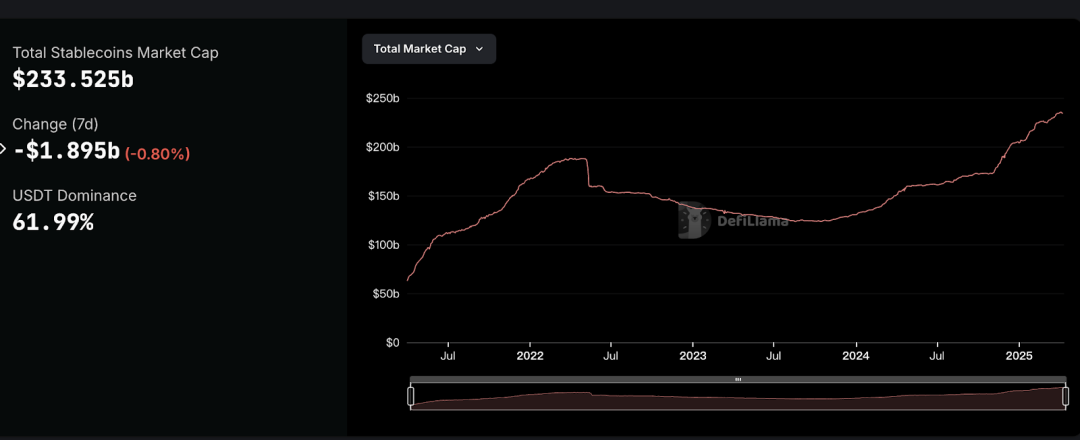
Task: Click the center grip on range selector bar
Action: pos(737,380)
